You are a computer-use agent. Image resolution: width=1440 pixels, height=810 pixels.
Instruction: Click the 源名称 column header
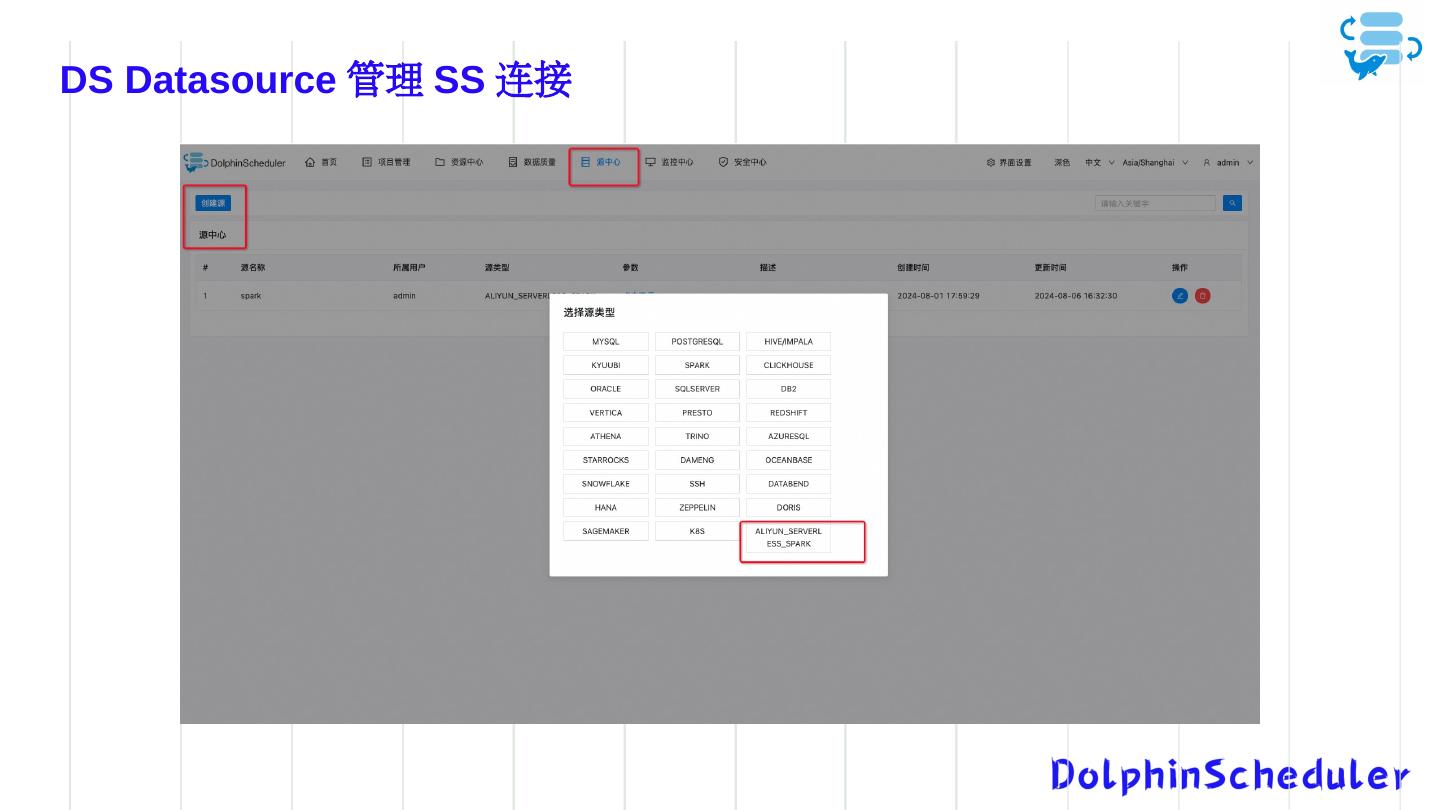pyautogui.click(x=253, y=268)
